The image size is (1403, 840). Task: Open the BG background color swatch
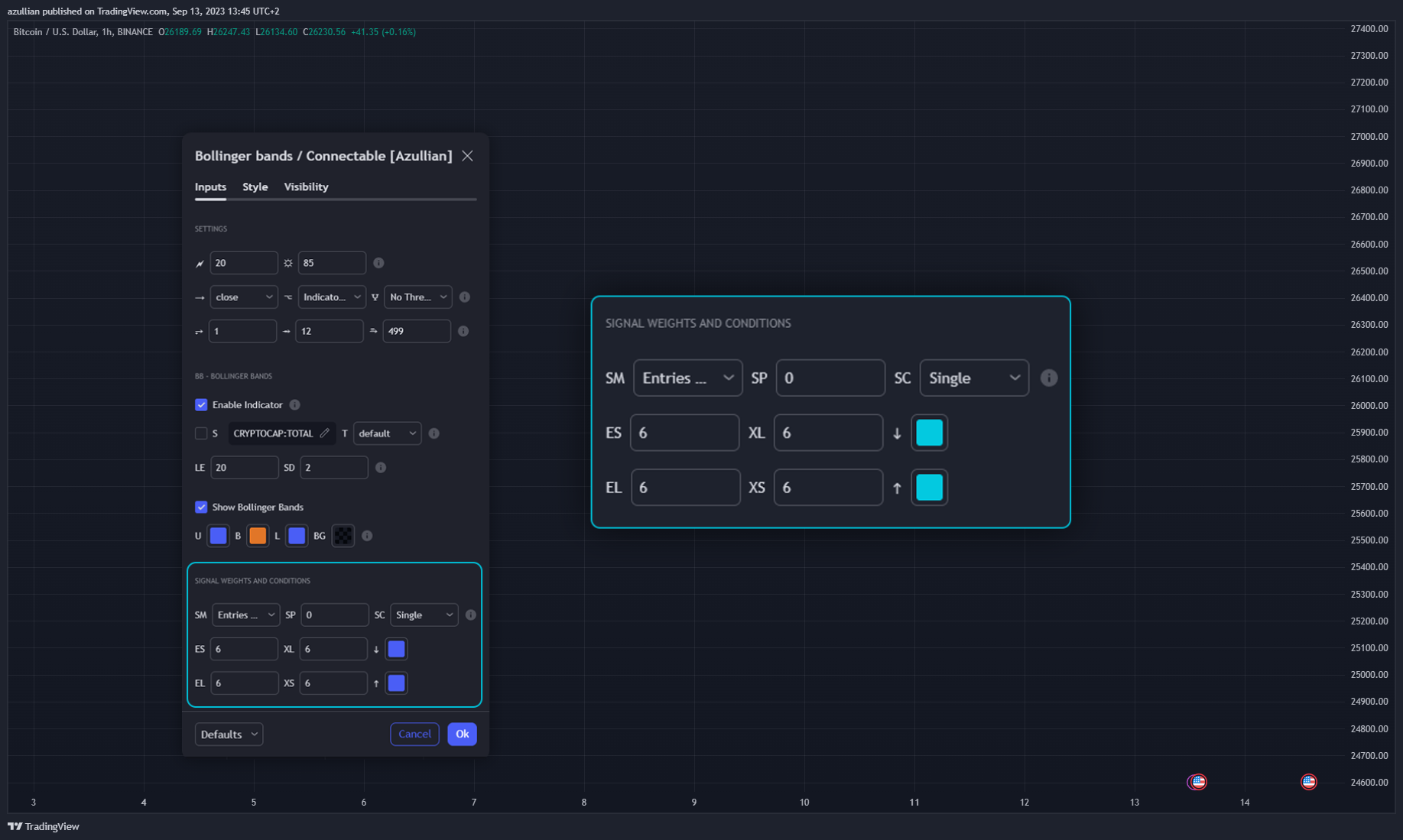[x=343, y=536]
